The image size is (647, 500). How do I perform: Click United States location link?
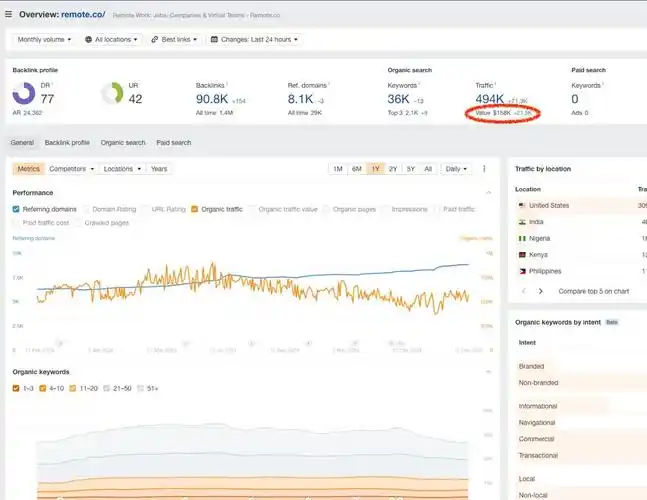549,205
